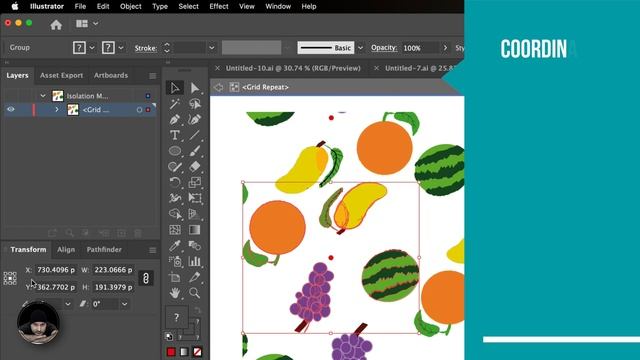Select the Selection tool (black arrow)
640x360 pixels.
click(175, 88)
